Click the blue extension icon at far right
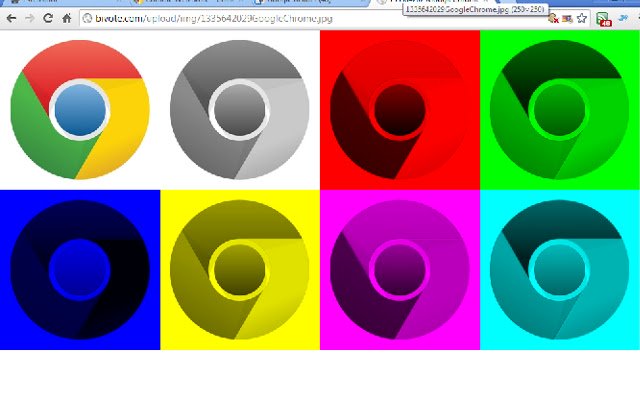Image resolution: width=640 pixels, height=400 pixels. (x=623, y=18)
